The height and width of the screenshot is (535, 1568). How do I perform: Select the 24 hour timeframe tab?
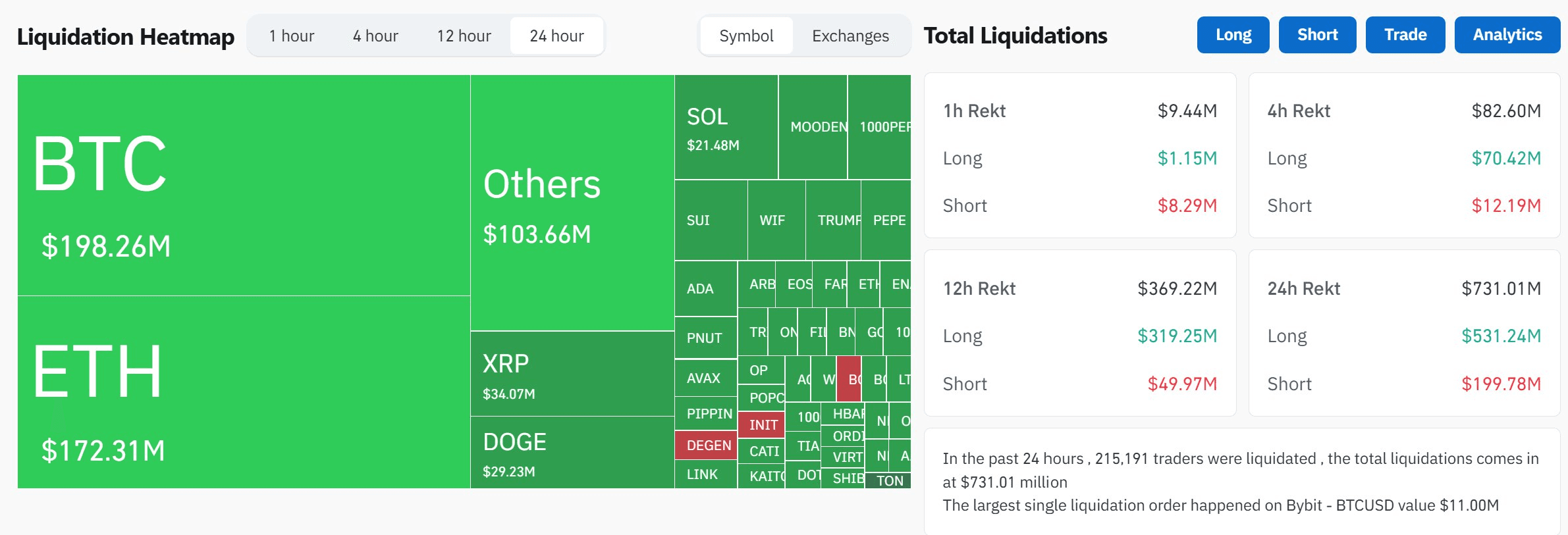click(x=556, y=36)
